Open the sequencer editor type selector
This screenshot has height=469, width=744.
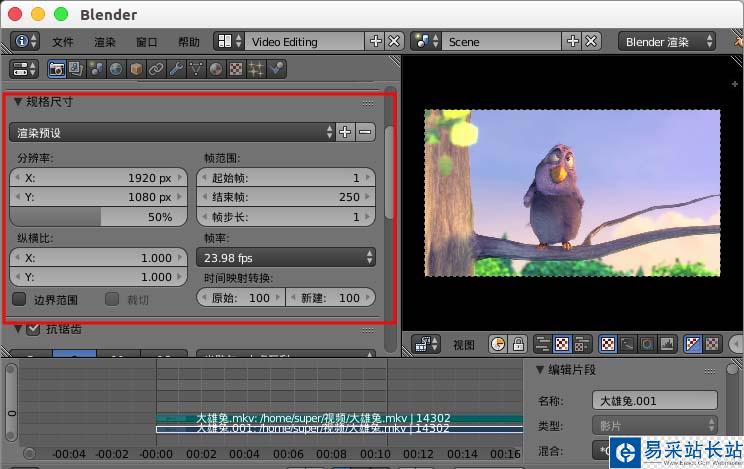(x=426, y=344)
